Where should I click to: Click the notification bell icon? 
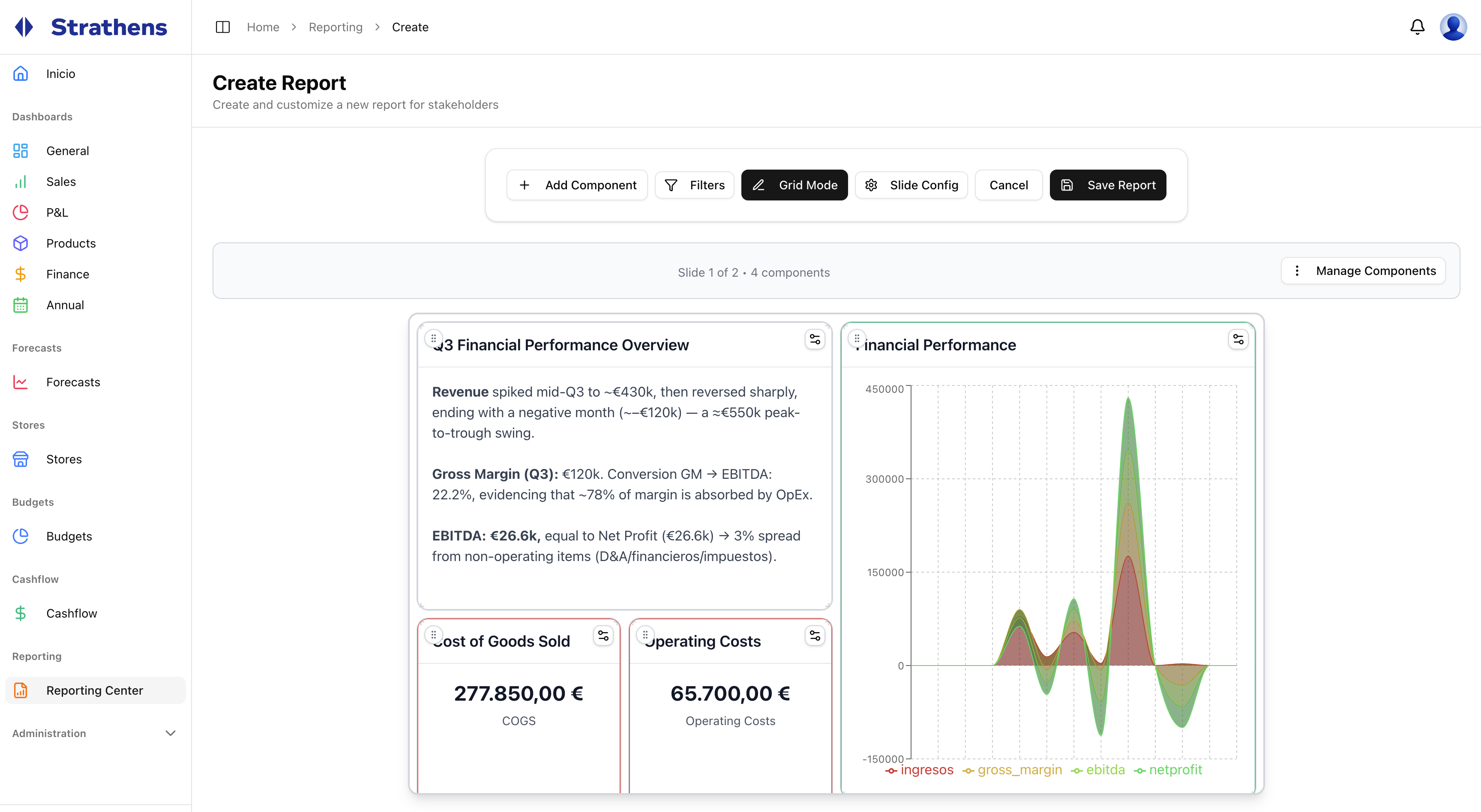tap(1417, 27)
